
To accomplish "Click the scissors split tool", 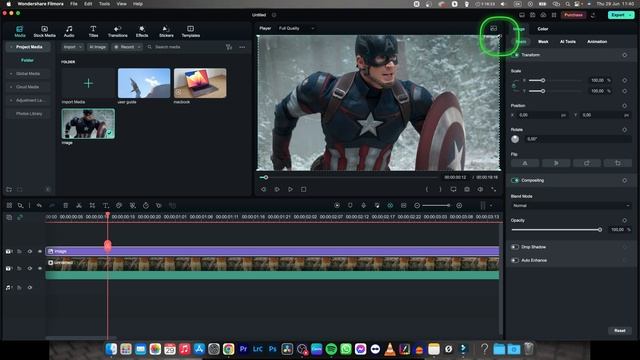I will (x=79, y=205).
